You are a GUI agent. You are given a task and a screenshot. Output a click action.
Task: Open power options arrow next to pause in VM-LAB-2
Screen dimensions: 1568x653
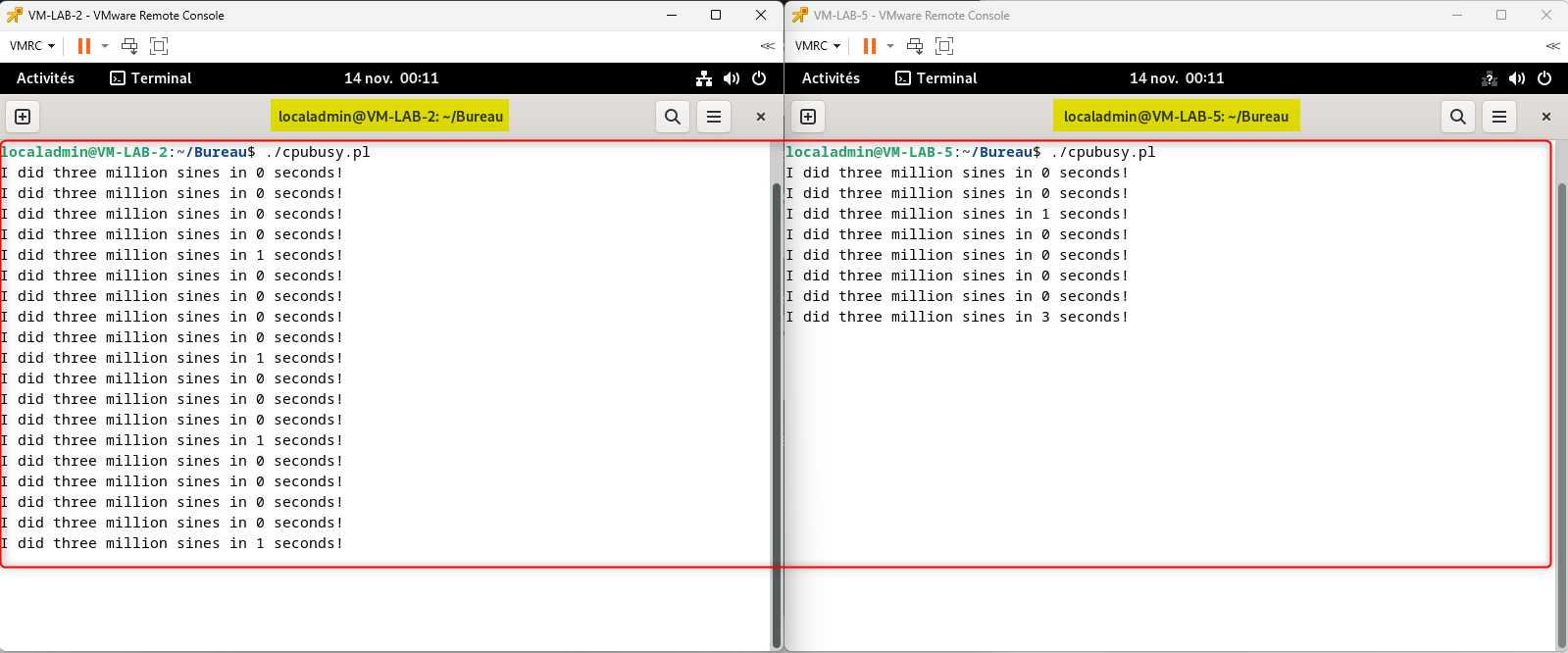point(105,46)
